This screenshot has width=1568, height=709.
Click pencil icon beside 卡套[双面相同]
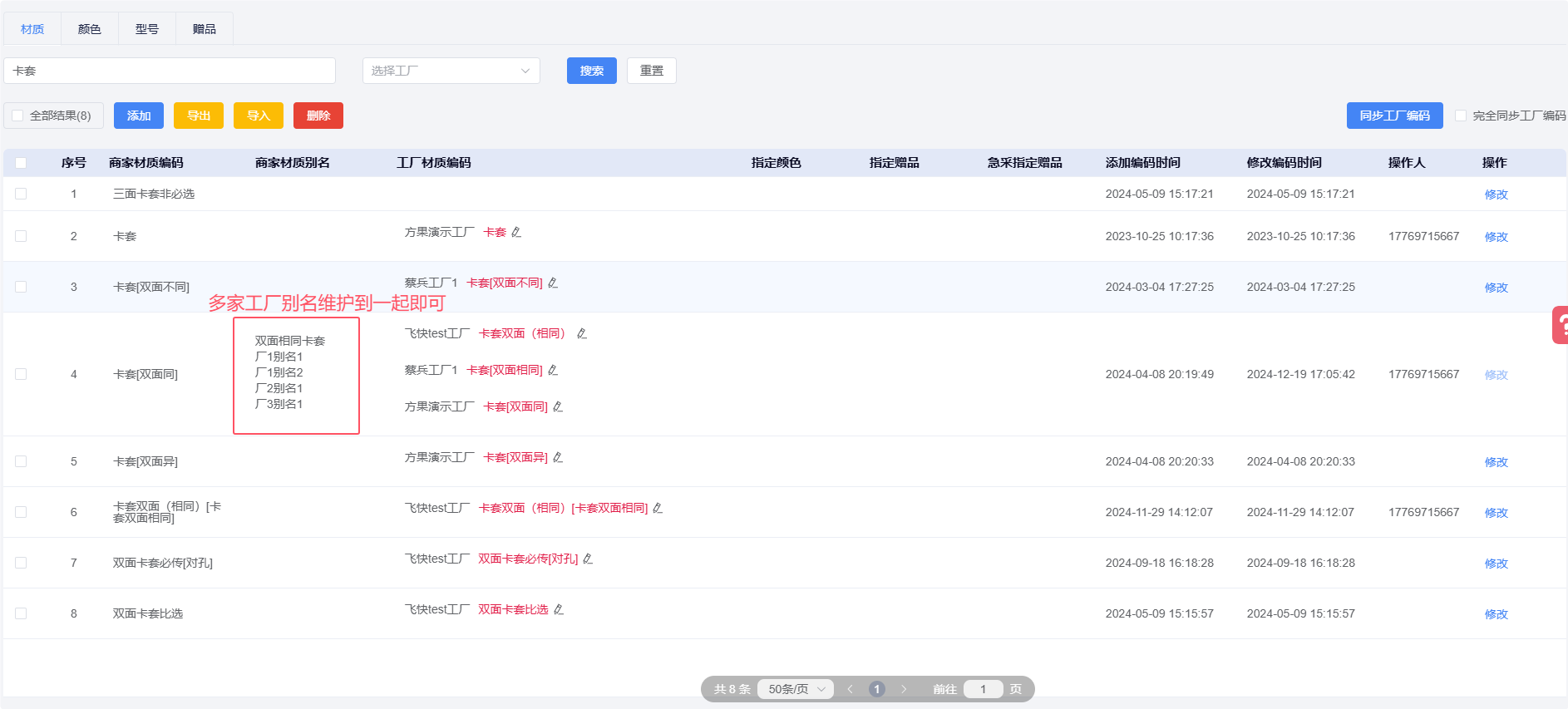(553, 371)
